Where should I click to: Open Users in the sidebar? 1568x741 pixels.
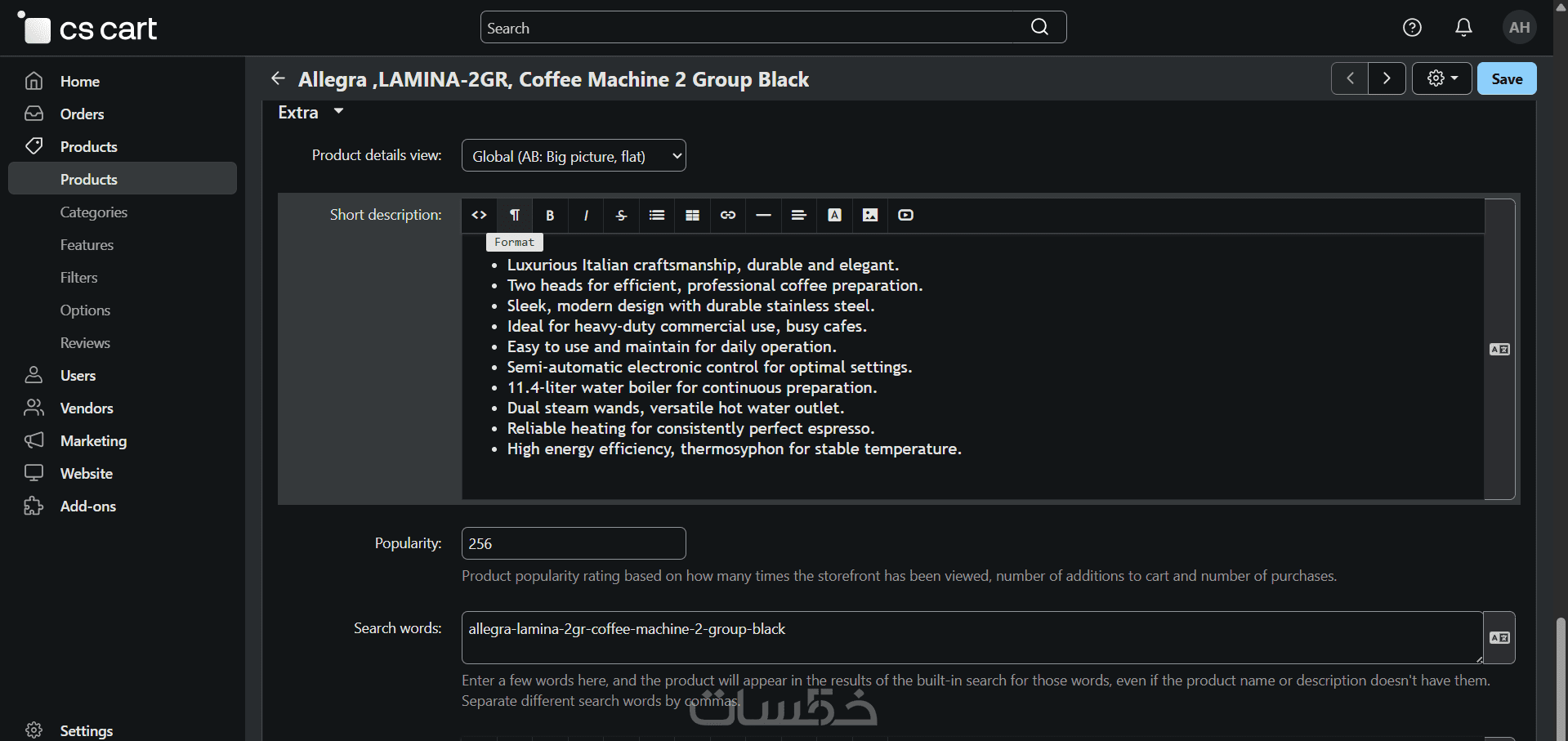78,375
